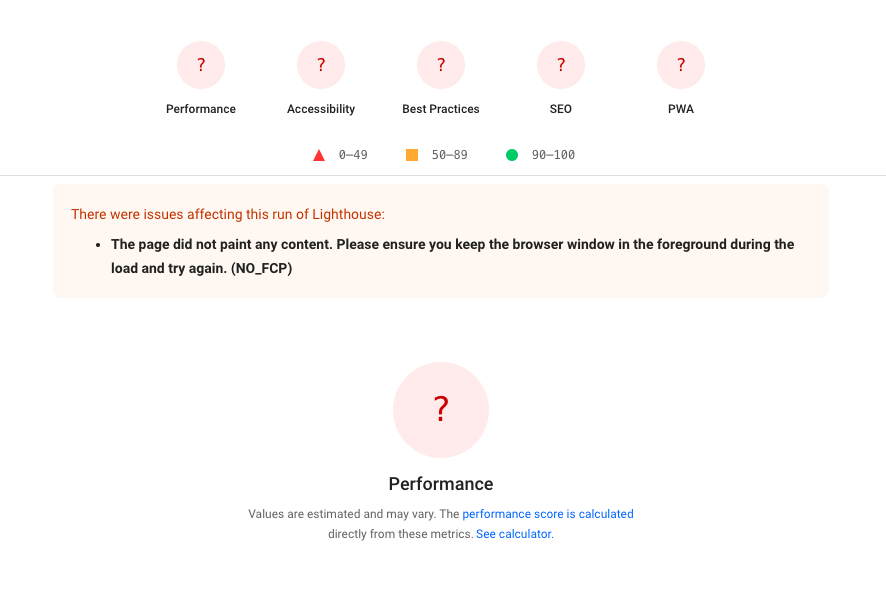Click the NO_FCP error message text
886x600 pixels.
tap(453, 256)
